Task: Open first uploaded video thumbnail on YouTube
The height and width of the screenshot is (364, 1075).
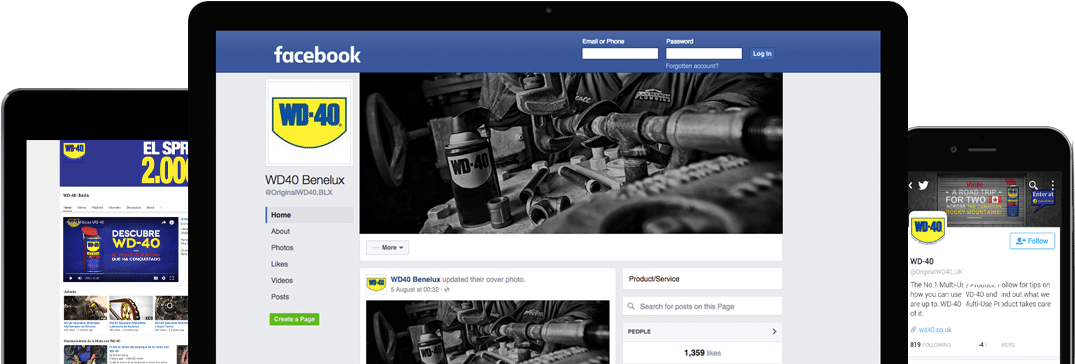Action: coord(86,308)
